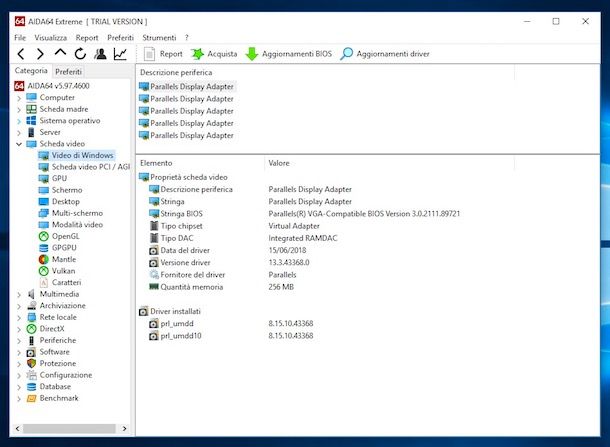Select the Tipo chipset row
Screen dimensions: 610x447
(234, 226)
